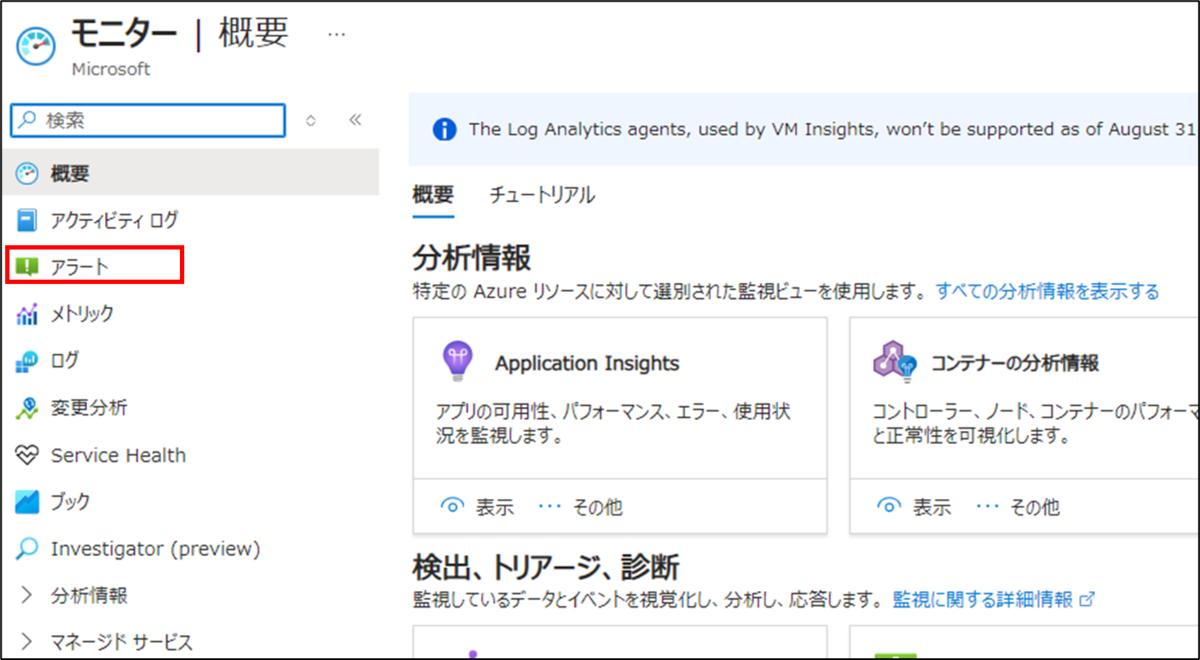The image size is (1200, 660).
Task: Switch to the チュートリアル tab
Action: tap(542, 195)
